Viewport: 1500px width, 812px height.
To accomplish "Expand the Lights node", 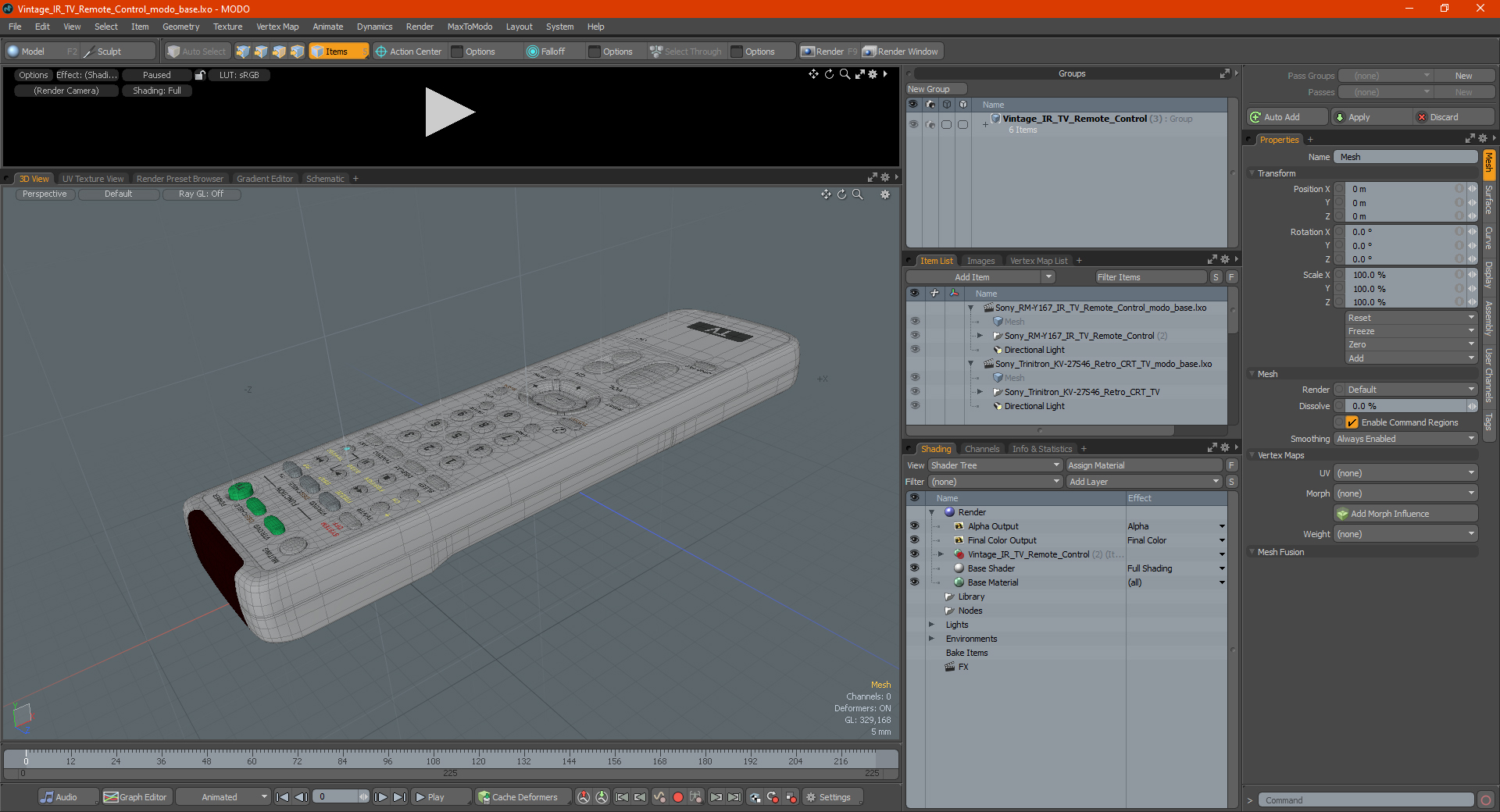I will 931,625.
